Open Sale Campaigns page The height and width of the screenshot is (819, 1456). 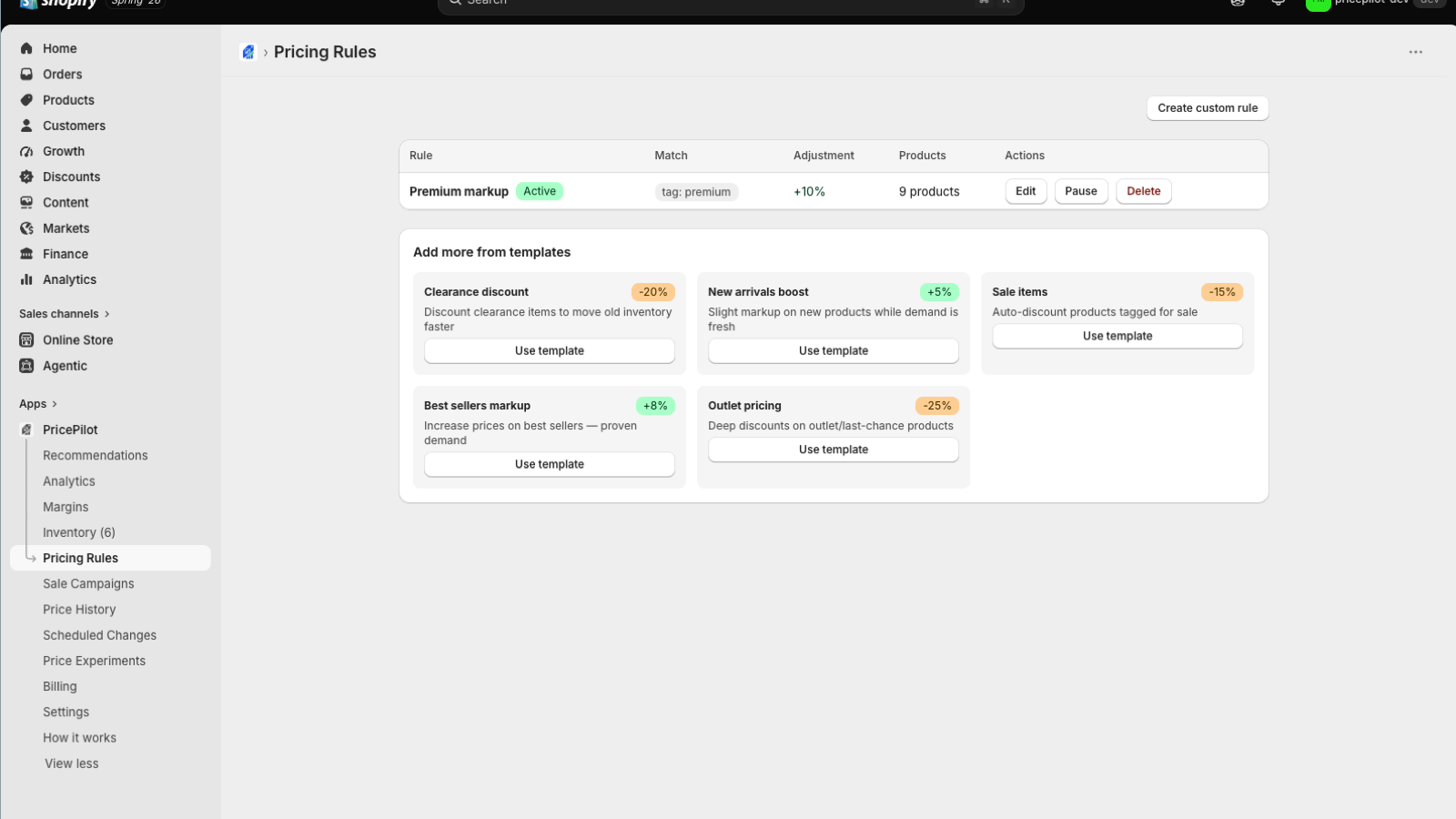click(88, 583)
